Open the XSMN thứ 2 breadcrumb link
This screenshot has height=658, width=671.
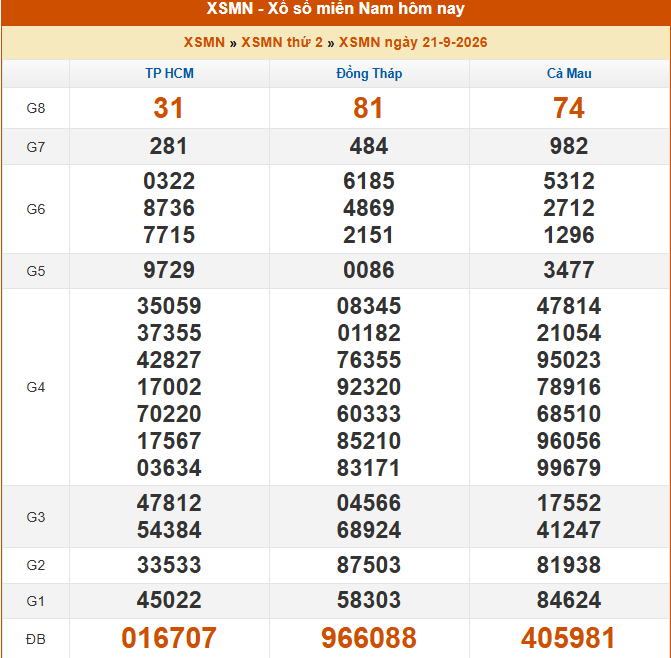tap(282, 42)
